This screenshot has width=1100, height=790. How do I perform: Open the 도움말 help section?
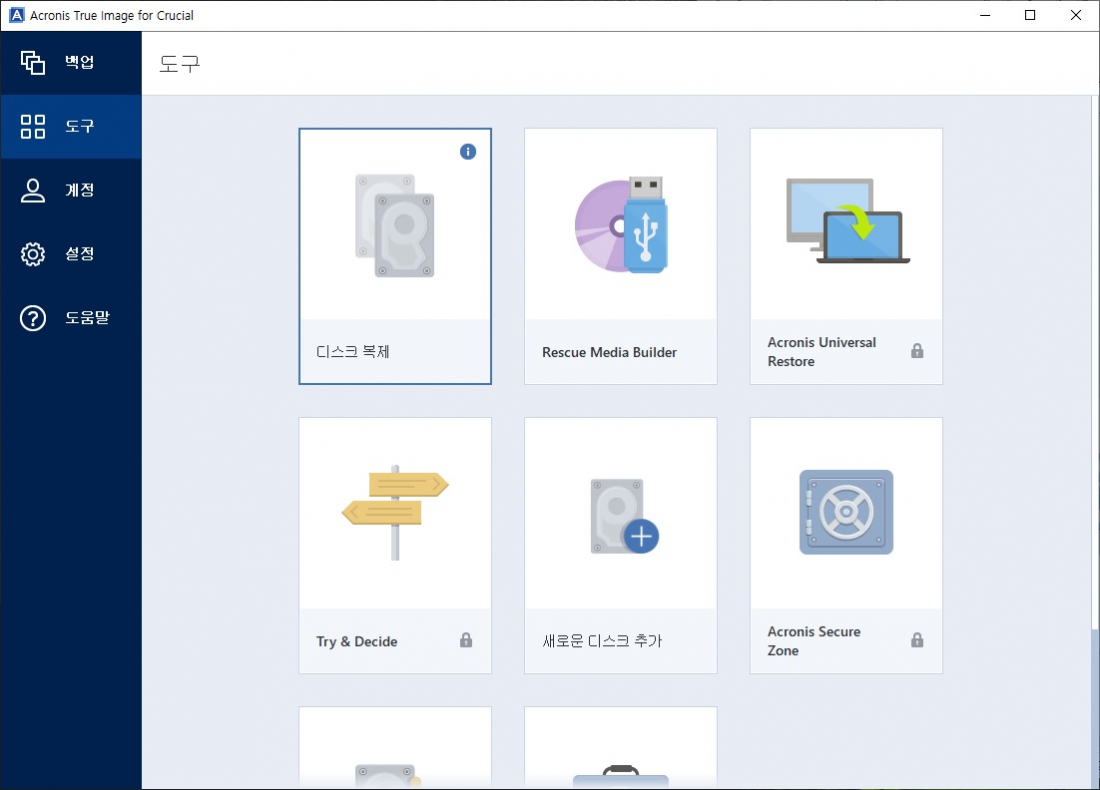coord(71,318)
